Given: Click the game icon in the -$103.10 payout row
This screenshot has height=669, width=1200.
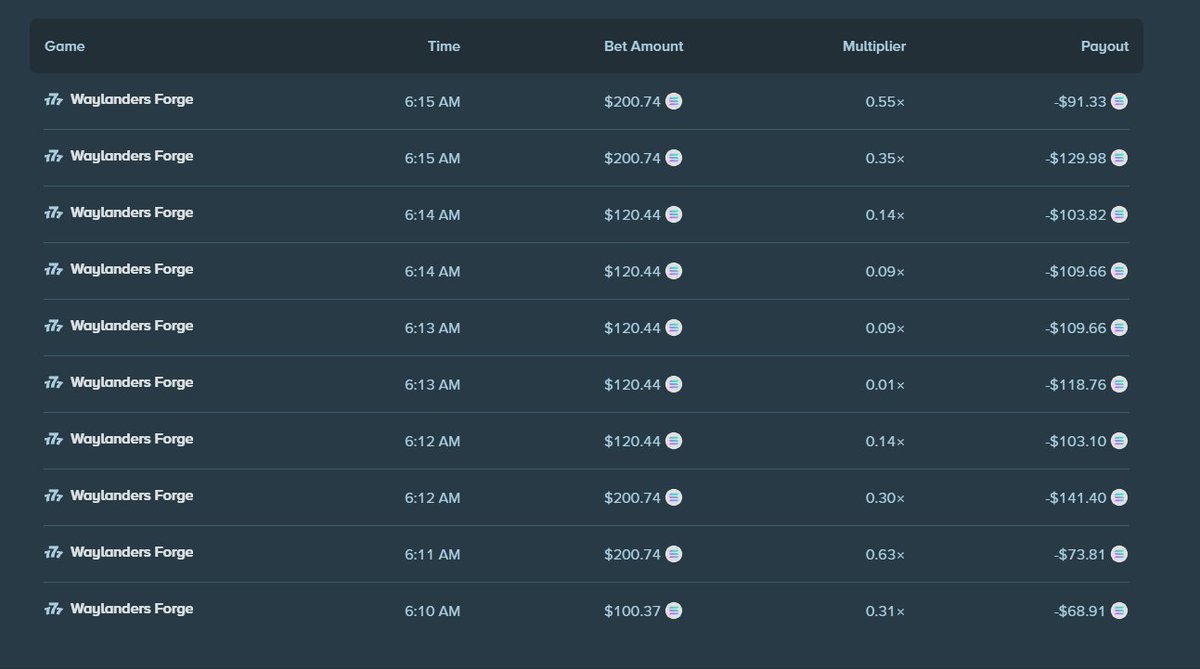Looking at the screenshot, I should coord(54,440).
